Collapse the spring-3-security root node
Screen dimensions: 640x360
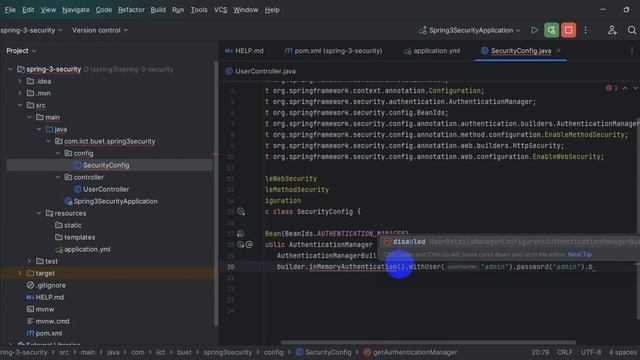pyautogui.click(x=10, y=69)
